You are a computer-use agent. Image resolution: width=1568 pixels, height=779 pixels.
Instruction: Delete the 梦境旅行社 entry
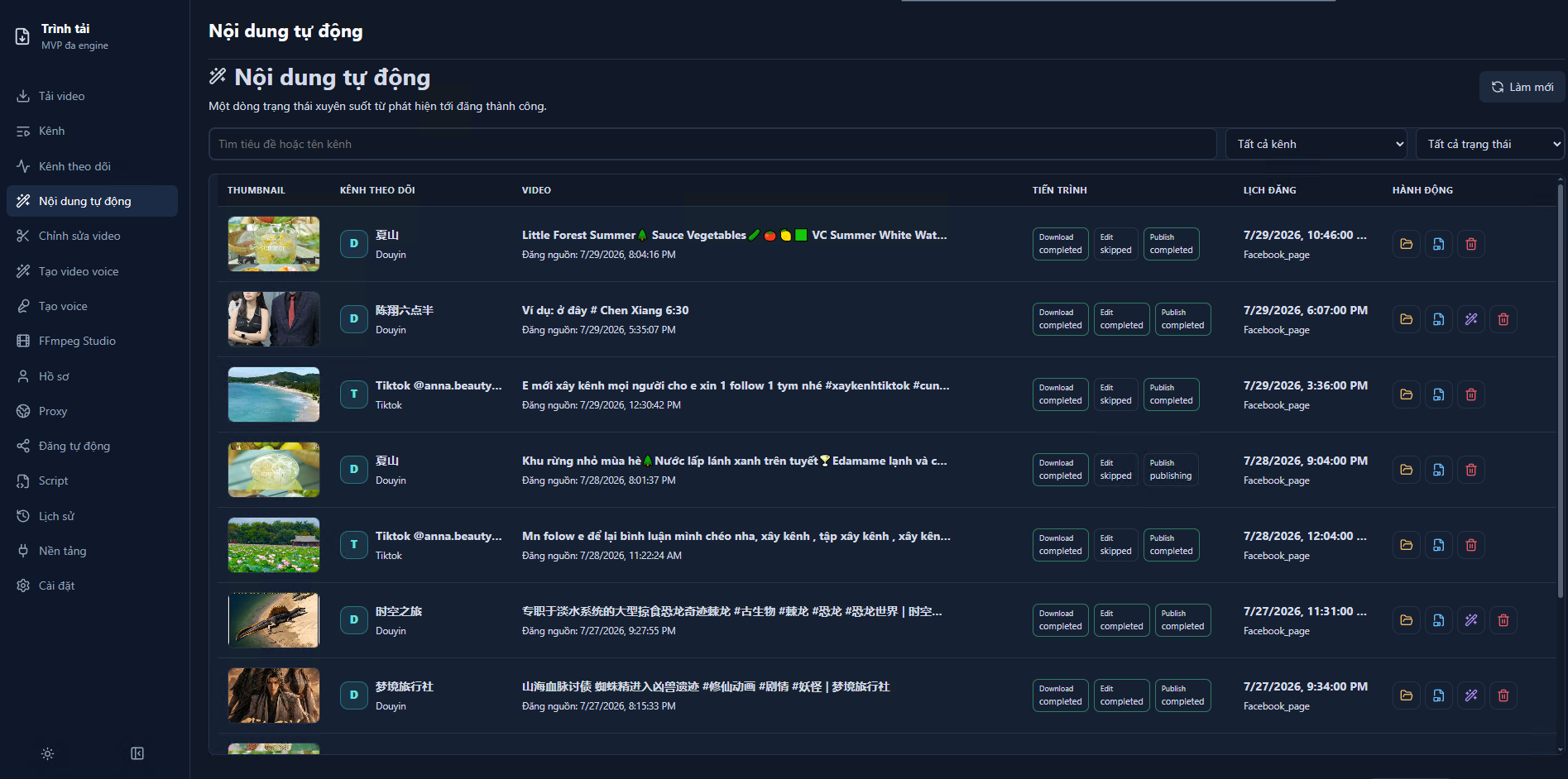click(x=1503, y=695)
